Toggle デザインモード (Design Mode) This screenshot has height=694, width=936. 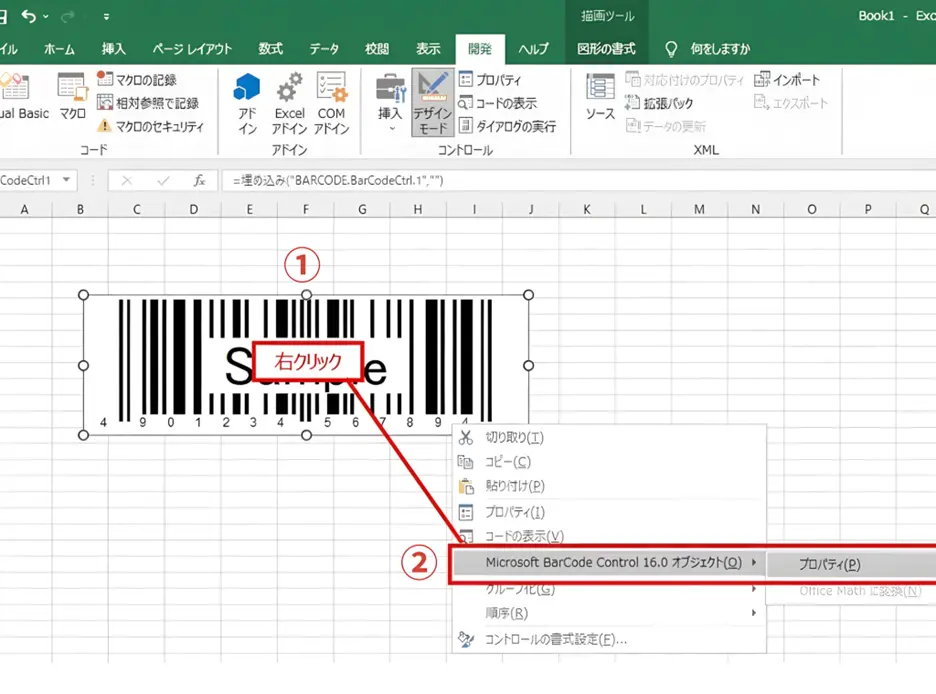coord(432,103)
